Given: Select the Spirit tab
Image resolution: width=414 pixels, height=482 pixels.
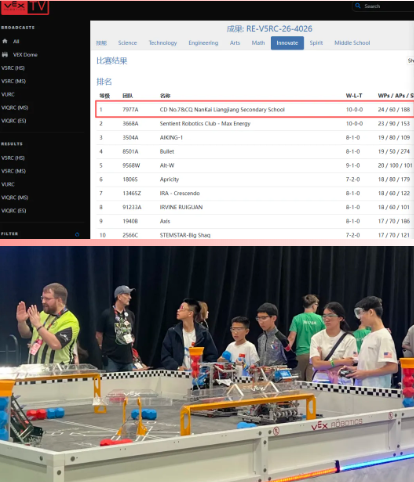Looking at the screenshot, I should [316, 43].
